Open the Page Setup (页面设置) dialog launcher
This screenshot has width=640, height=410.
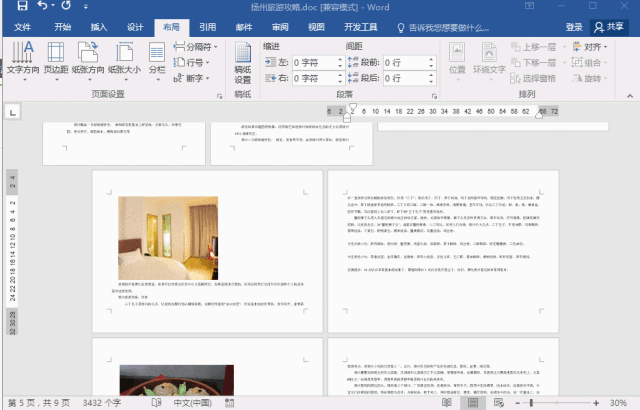[x=219, y=94]
